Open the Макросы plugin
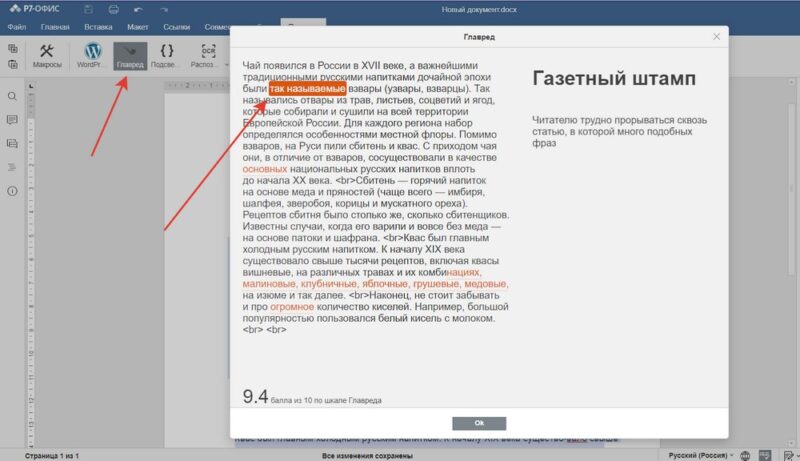The height and width of the screenshot is (461, 800). [x=46, y=55]
